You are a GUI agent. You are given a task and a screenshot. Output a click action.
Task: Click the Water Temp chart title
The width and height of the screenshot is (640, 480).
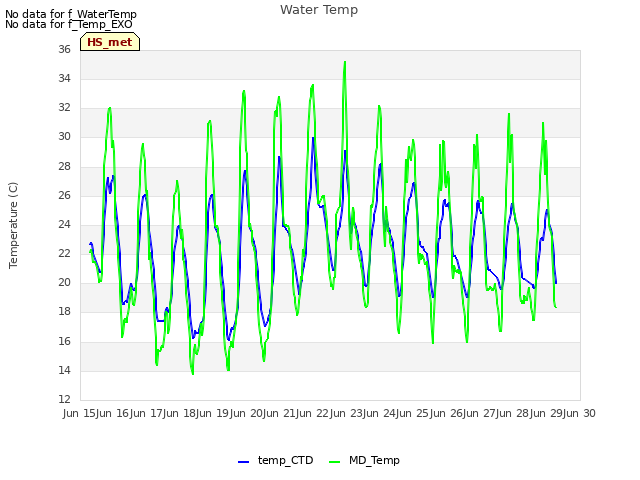click(x=319, y=9)
